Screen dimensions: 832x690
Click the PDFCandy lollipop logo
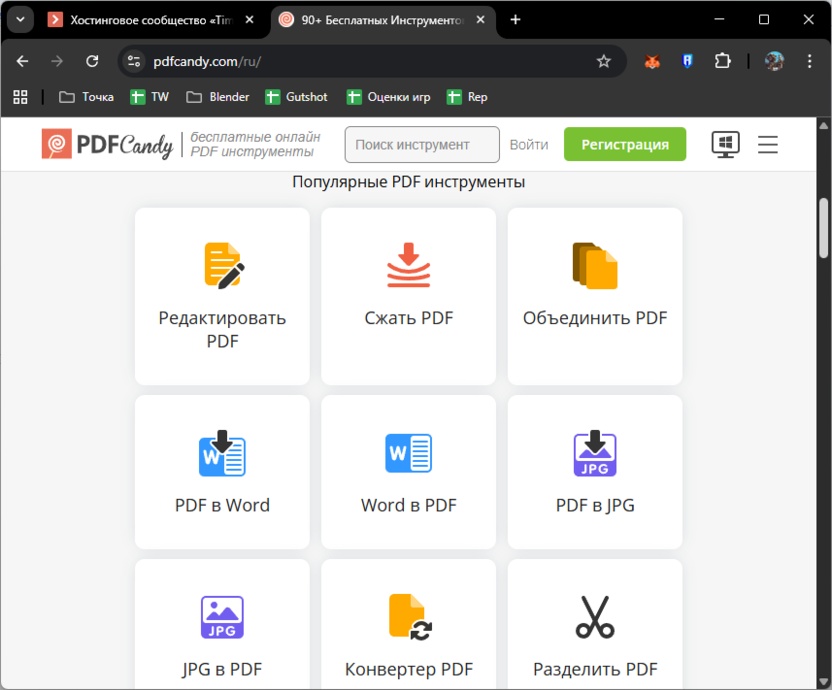point(56,144)
